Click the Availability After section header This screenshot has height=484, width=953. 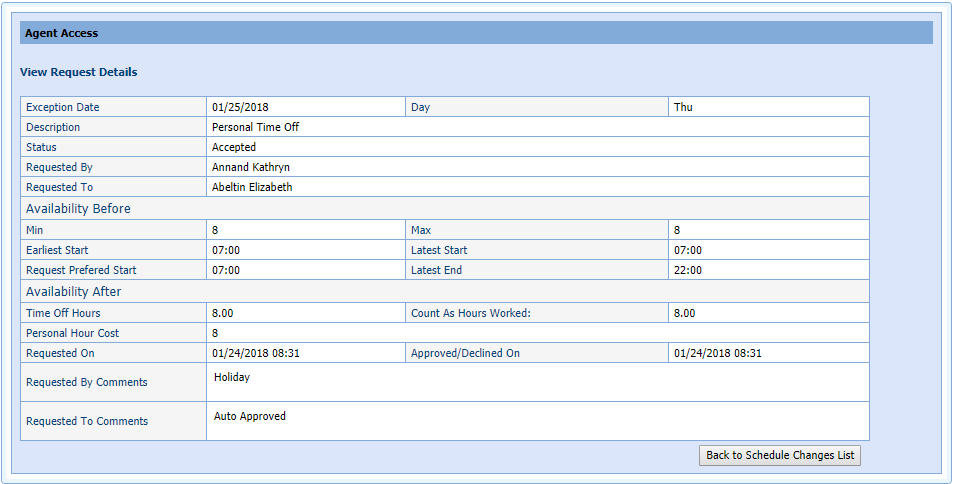72,292
